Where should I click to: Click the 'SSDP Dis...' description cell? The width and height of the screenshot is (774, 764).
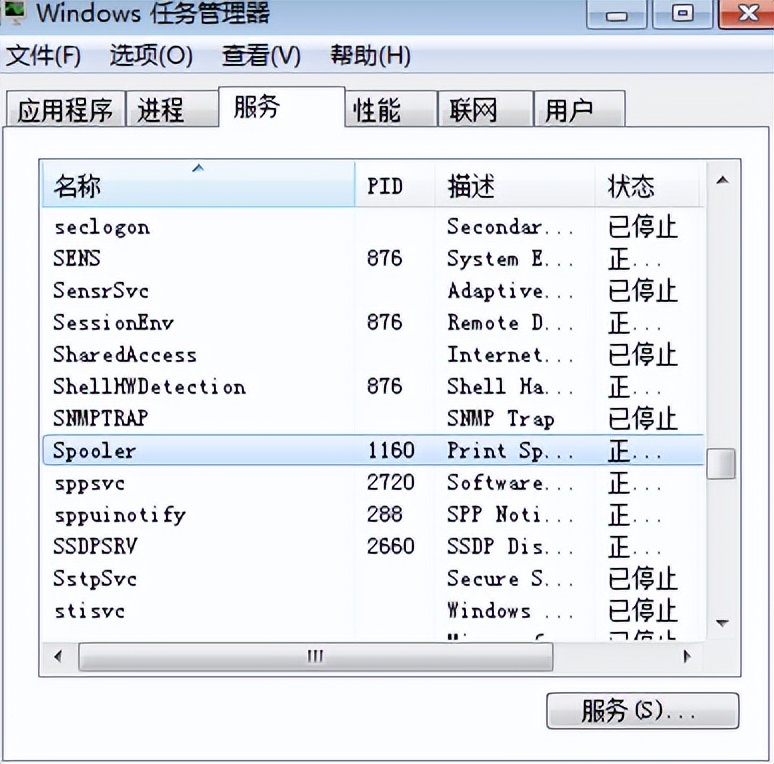pos(510,546)
